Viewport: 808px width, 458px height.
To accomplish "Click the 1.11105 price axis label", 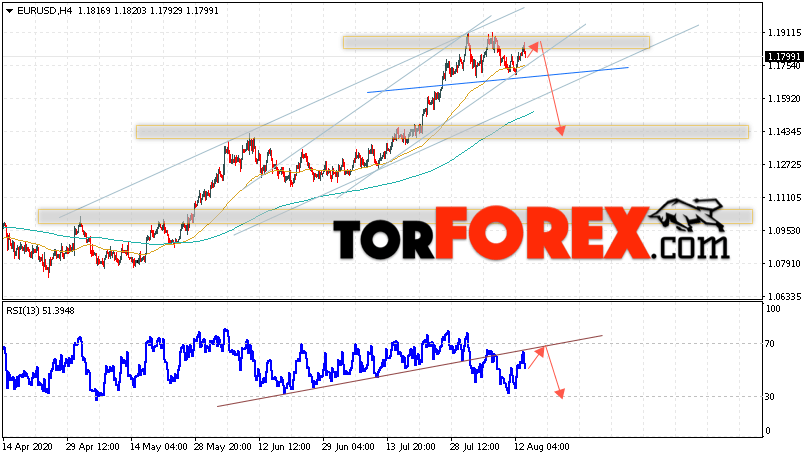I will [784, 198].
